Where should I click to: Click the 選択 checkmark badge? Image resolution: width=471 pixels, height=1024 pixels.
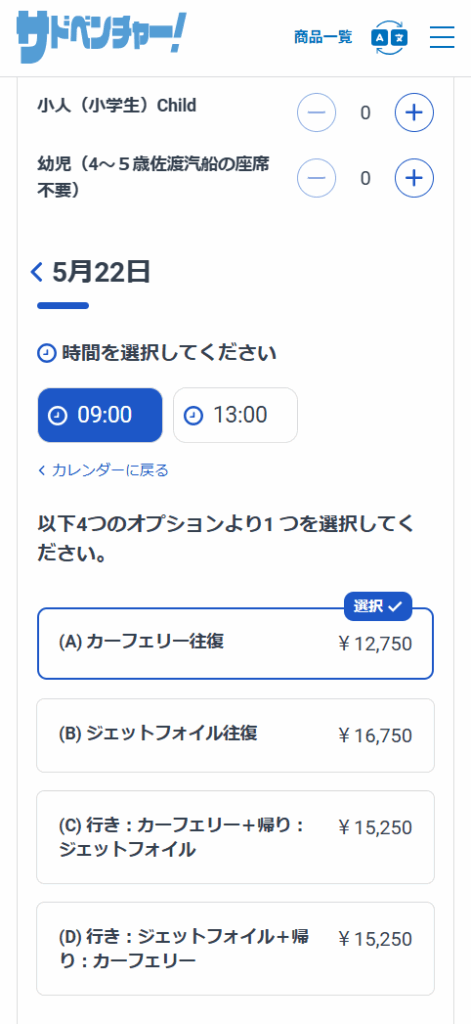(x=378, y=607)
